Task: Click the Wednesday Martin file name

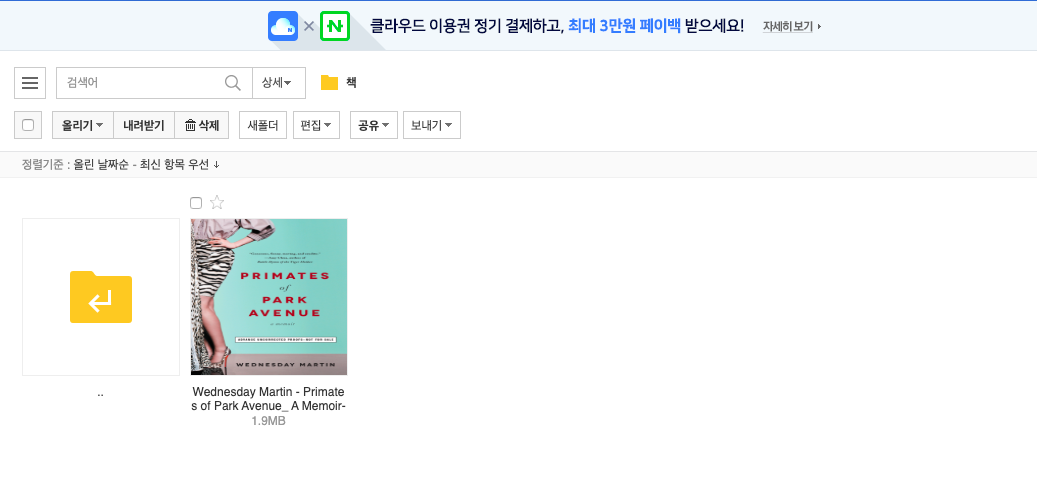Action: [x=269, y=399]
